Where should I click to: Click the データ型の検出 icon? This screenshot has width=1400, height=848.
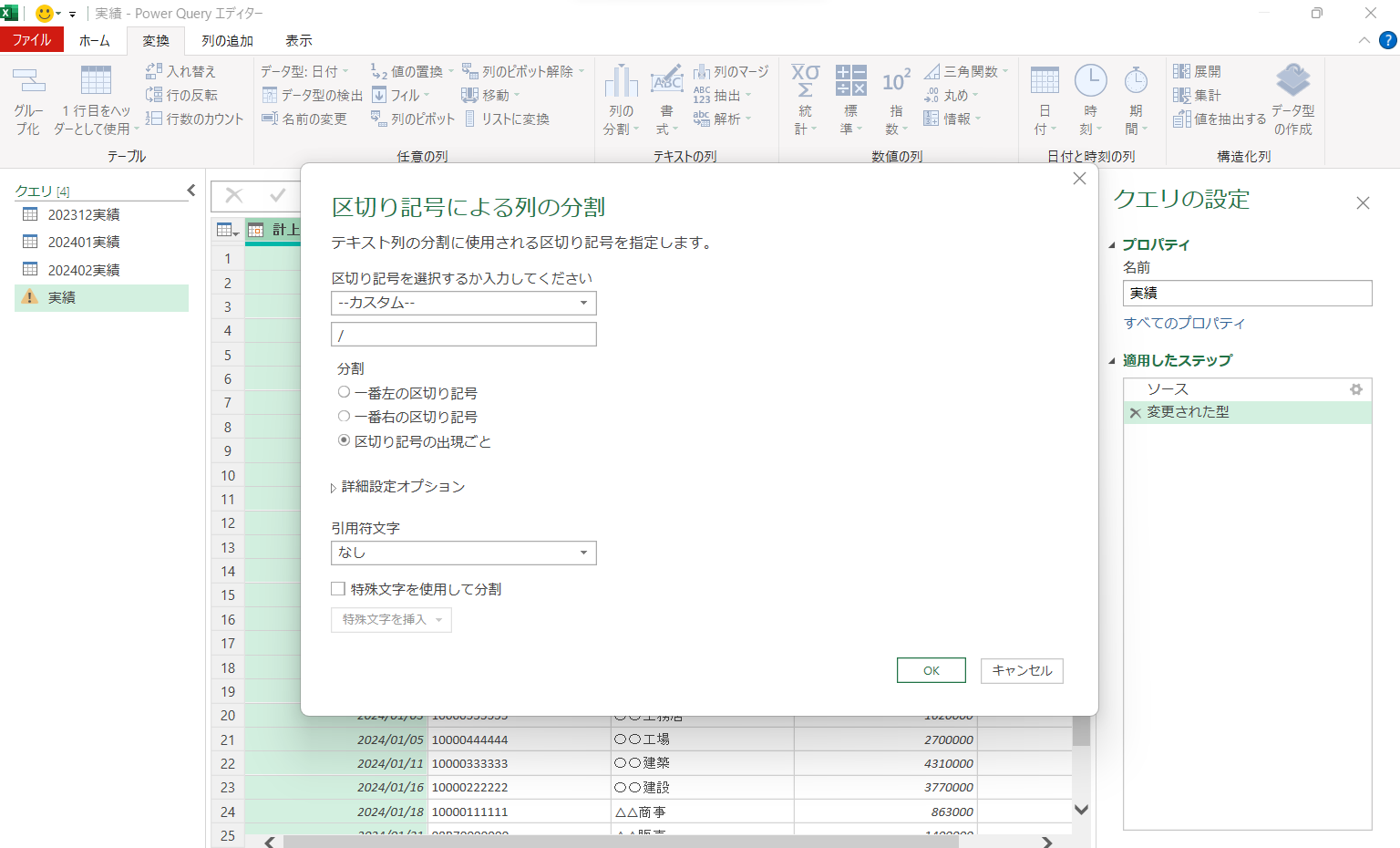point(270,94)
